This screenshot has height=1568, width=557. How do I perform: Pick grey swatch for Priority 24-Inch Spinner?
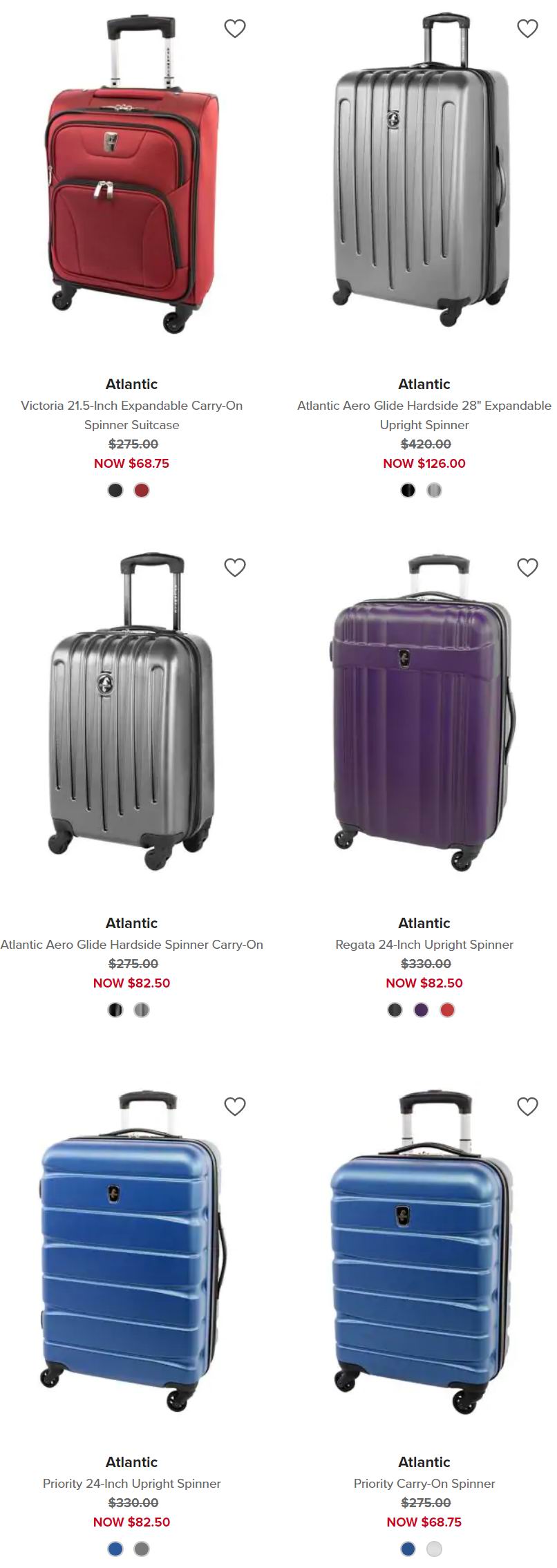pos(142,1549)
